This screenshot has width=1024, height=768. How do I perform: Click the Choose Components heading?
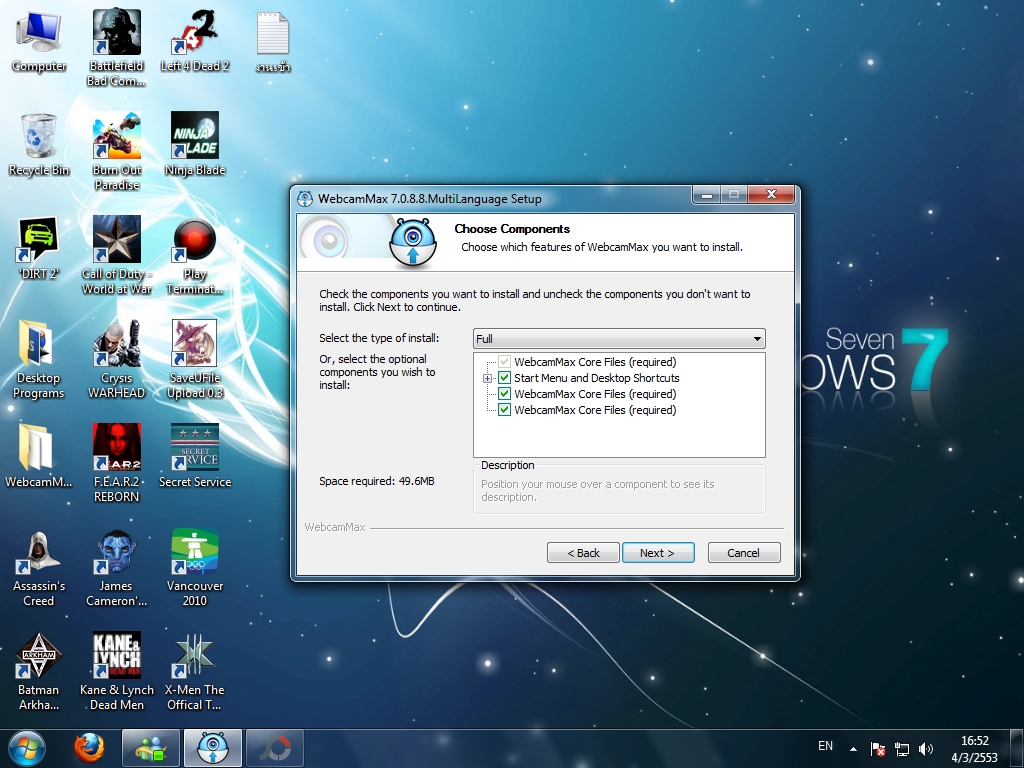pos(512,229)
